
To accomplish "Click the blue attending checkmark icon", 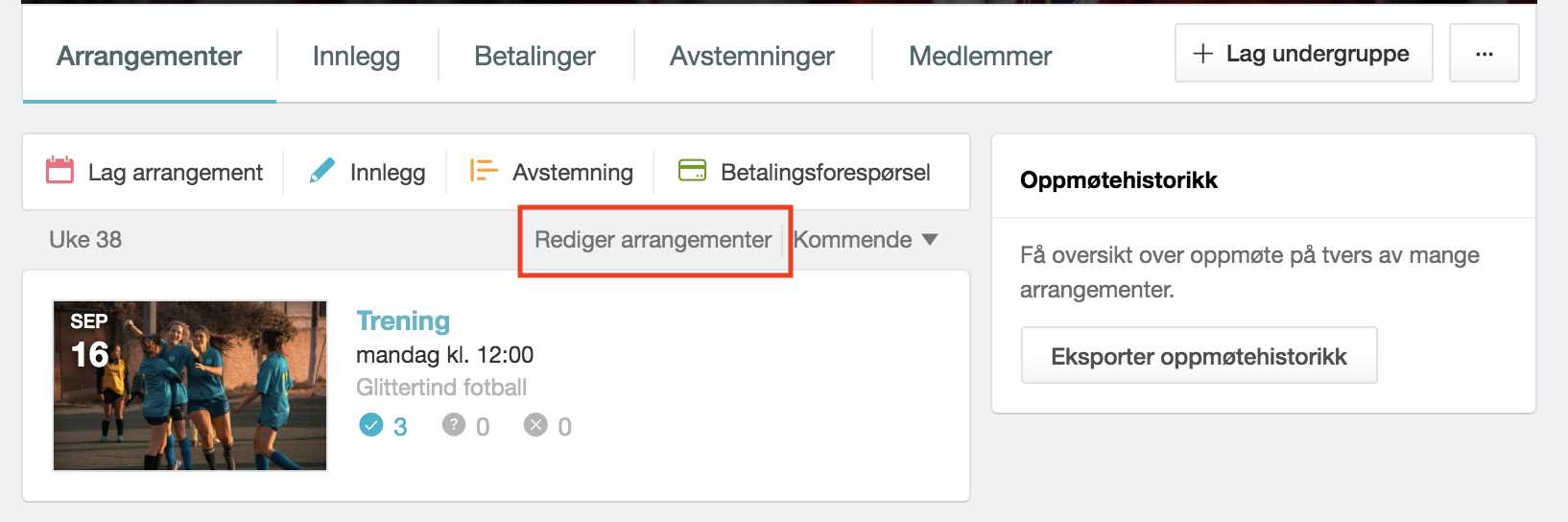I will click(x=371, y=424).
